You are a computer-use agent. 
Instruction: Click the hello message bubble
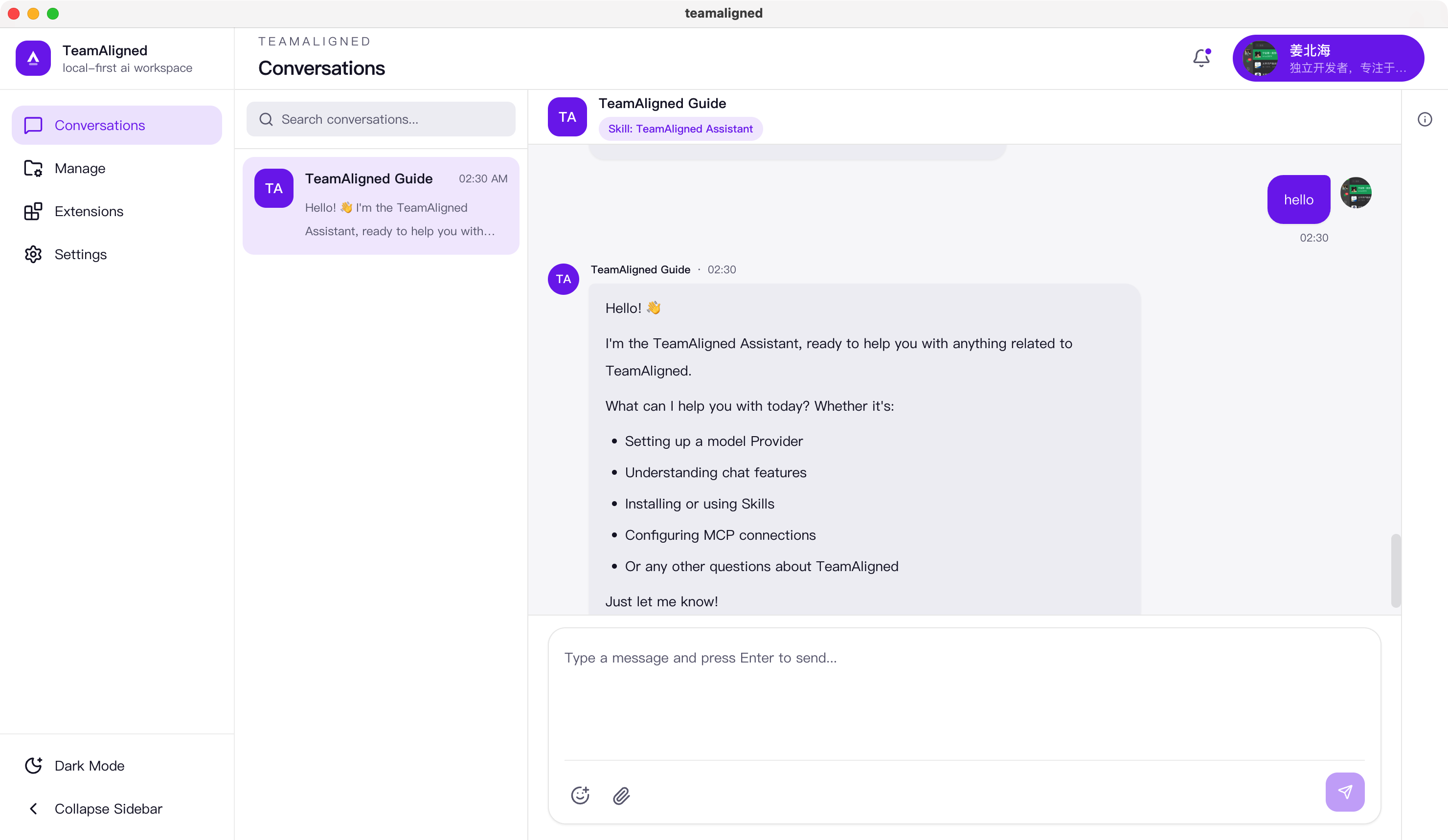coord(1299,199)
